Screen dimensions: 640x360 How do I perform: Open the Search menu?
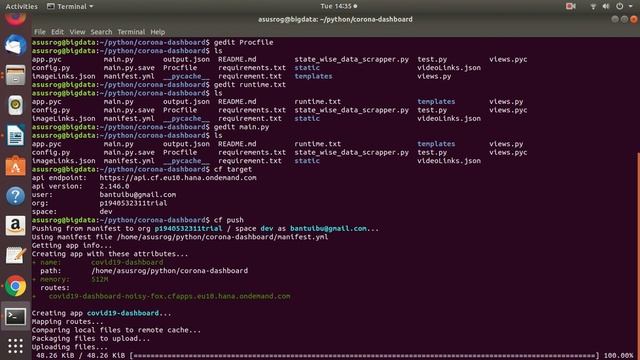click(101, 32)
